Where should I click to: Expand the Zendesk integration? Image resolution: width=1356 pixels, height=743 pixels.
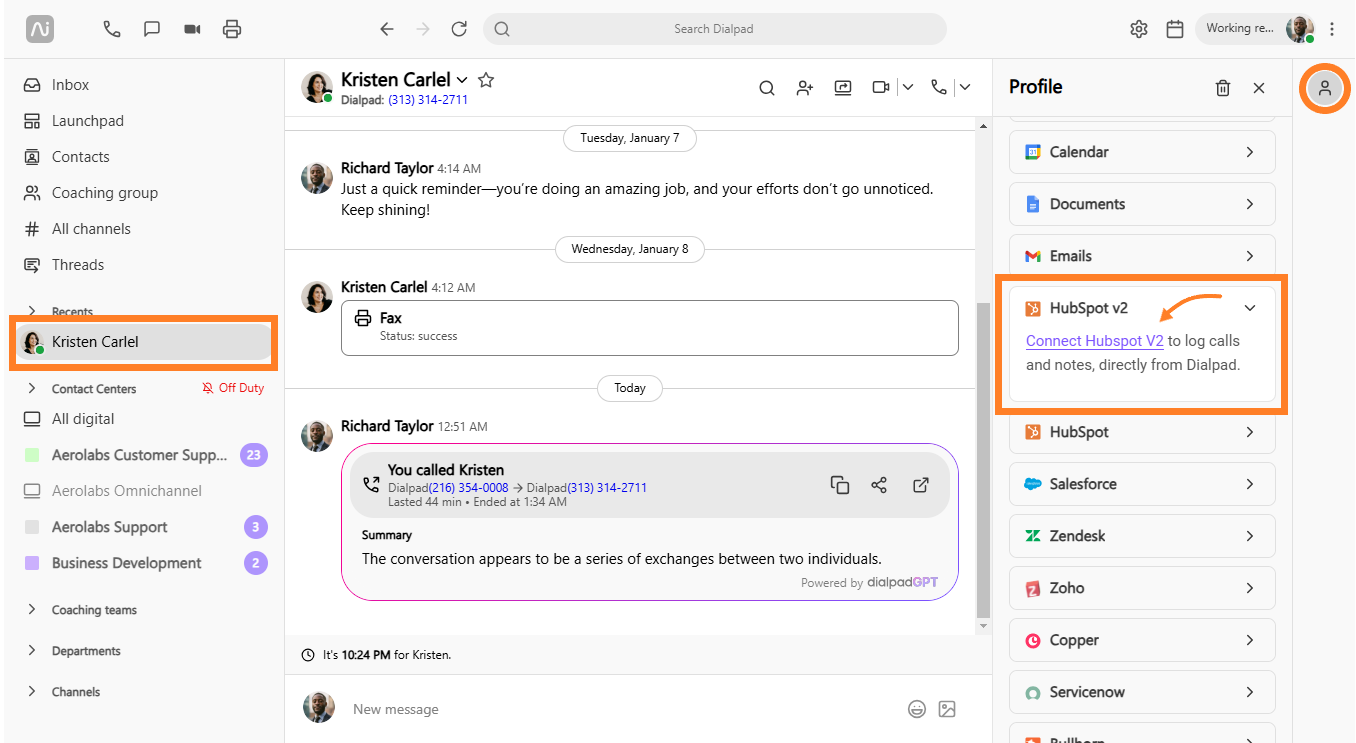(x=1142, y=536)
